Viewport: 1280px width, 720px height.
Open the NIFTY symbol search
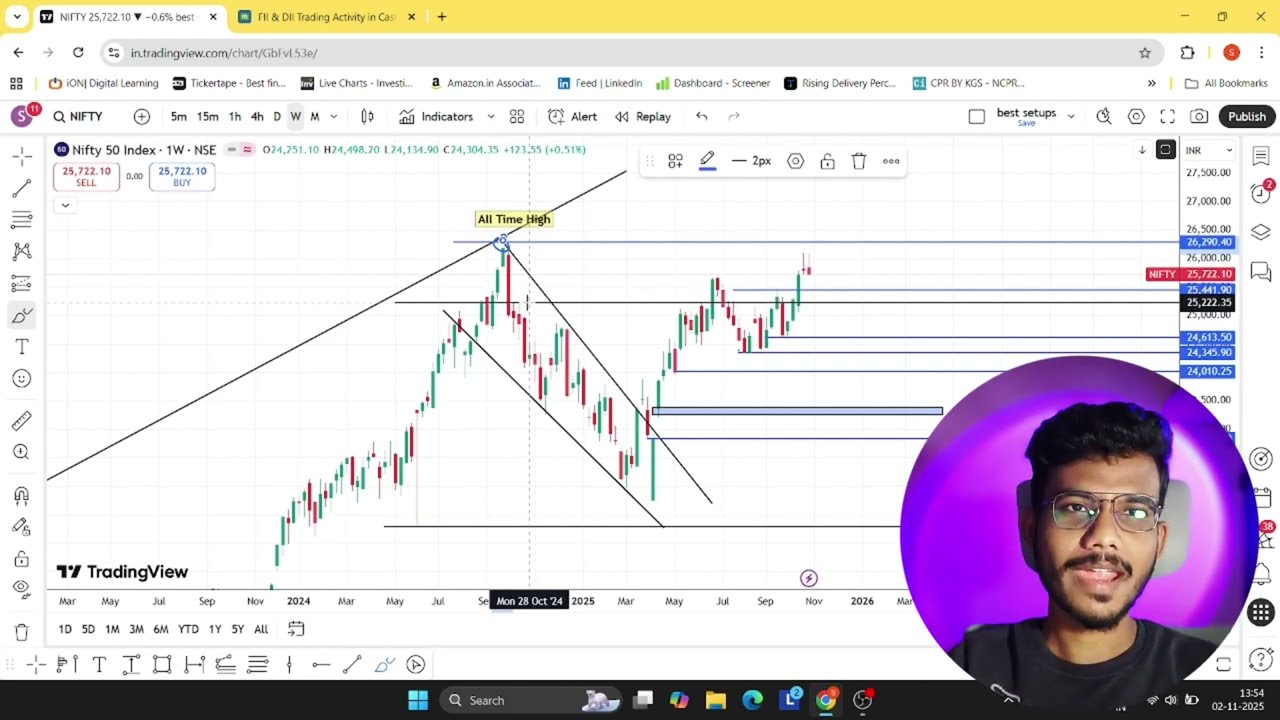[x=78, y=117]
